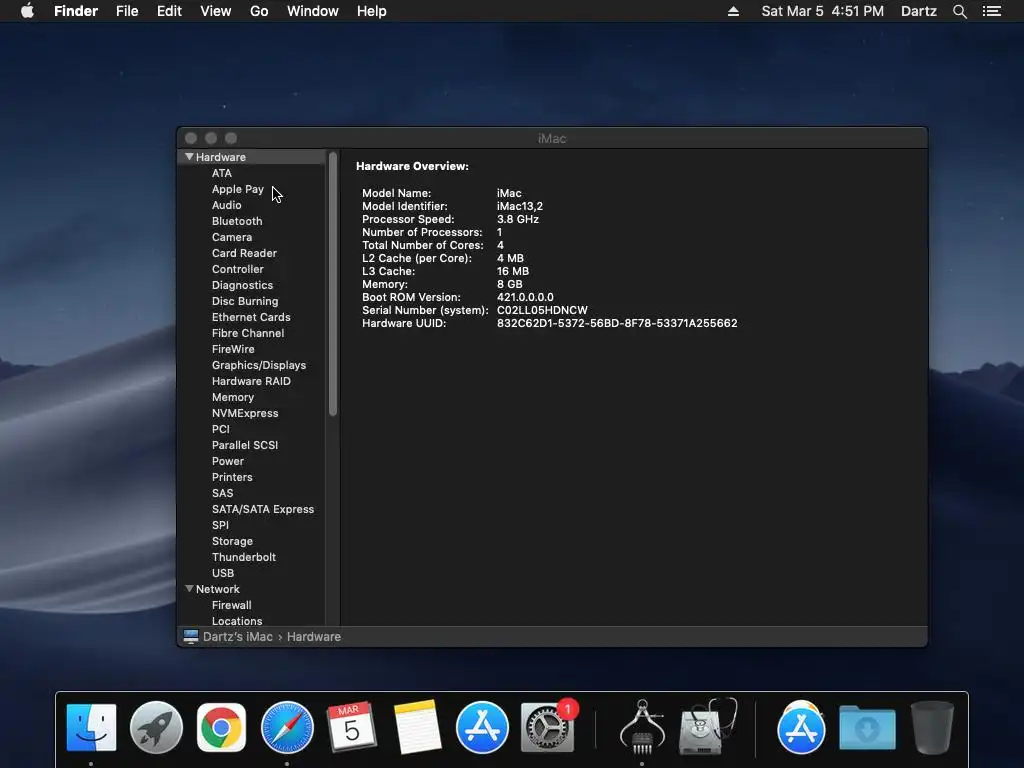Image resolution: width=1024 pixels, height=768 pixels.
Task: Select Power in sidebar
Action: point(228,461)
